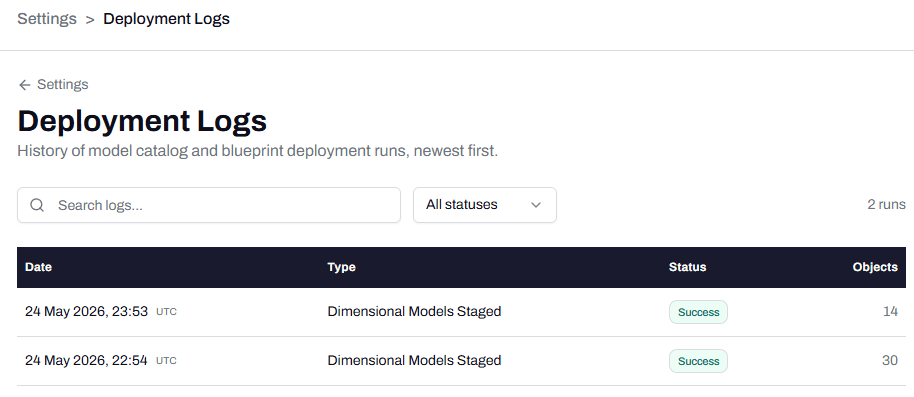This screenshot has height=397, width=914.
Task: Click the Deployment Logs page heading
Action: tap(142, 121)
